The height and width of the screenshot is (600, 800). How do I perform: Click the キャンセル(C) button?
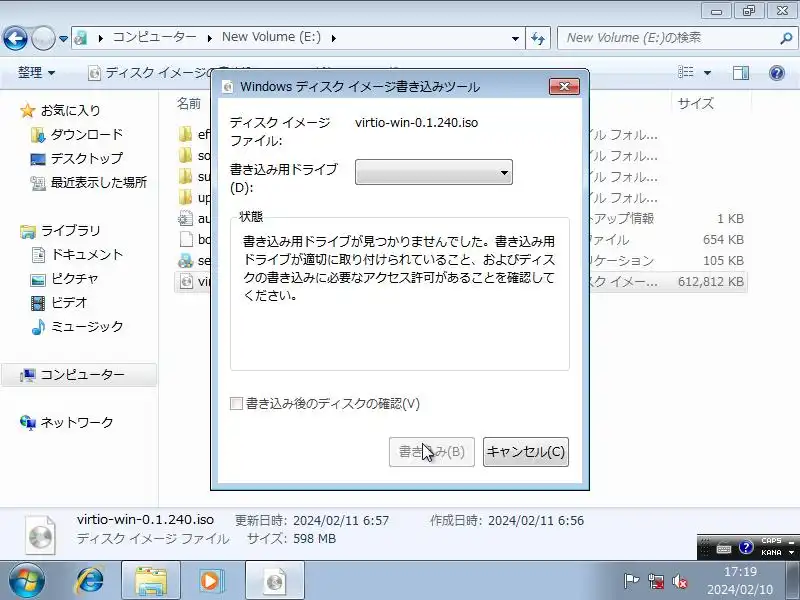coord(526,452)
